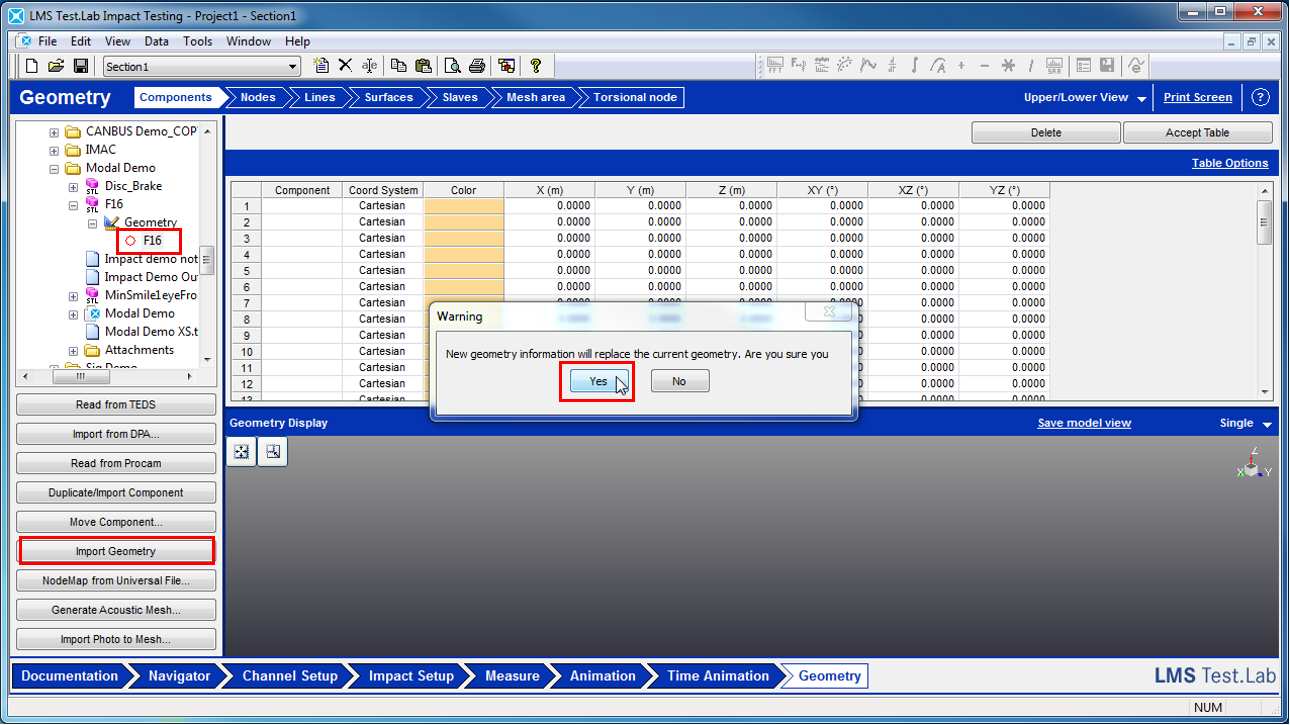Confirm with Yes in Warning dialog

click(x=598, y=381)
